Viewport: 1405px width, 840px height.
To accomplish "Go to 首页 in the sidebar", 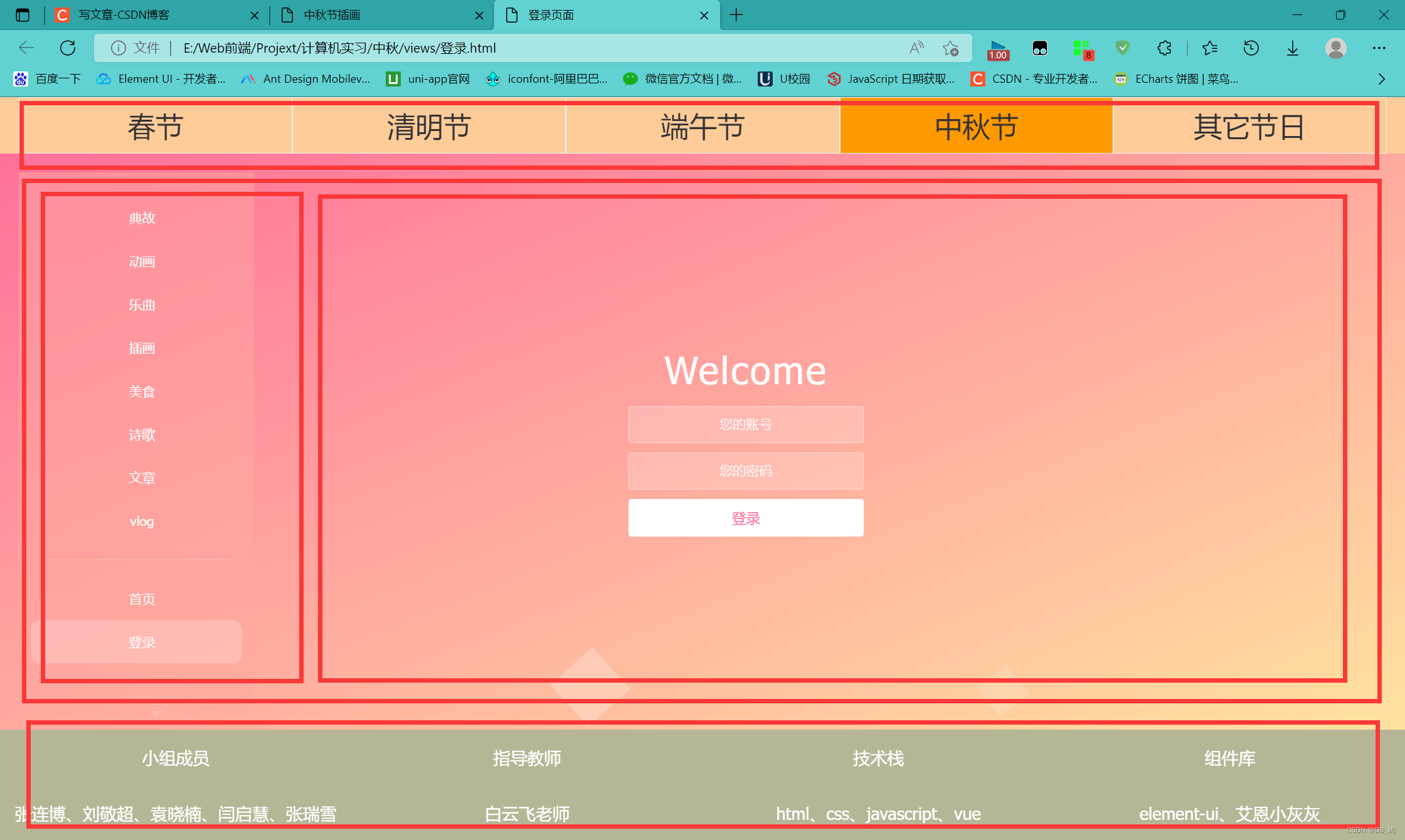I will [x=142, y=599].
